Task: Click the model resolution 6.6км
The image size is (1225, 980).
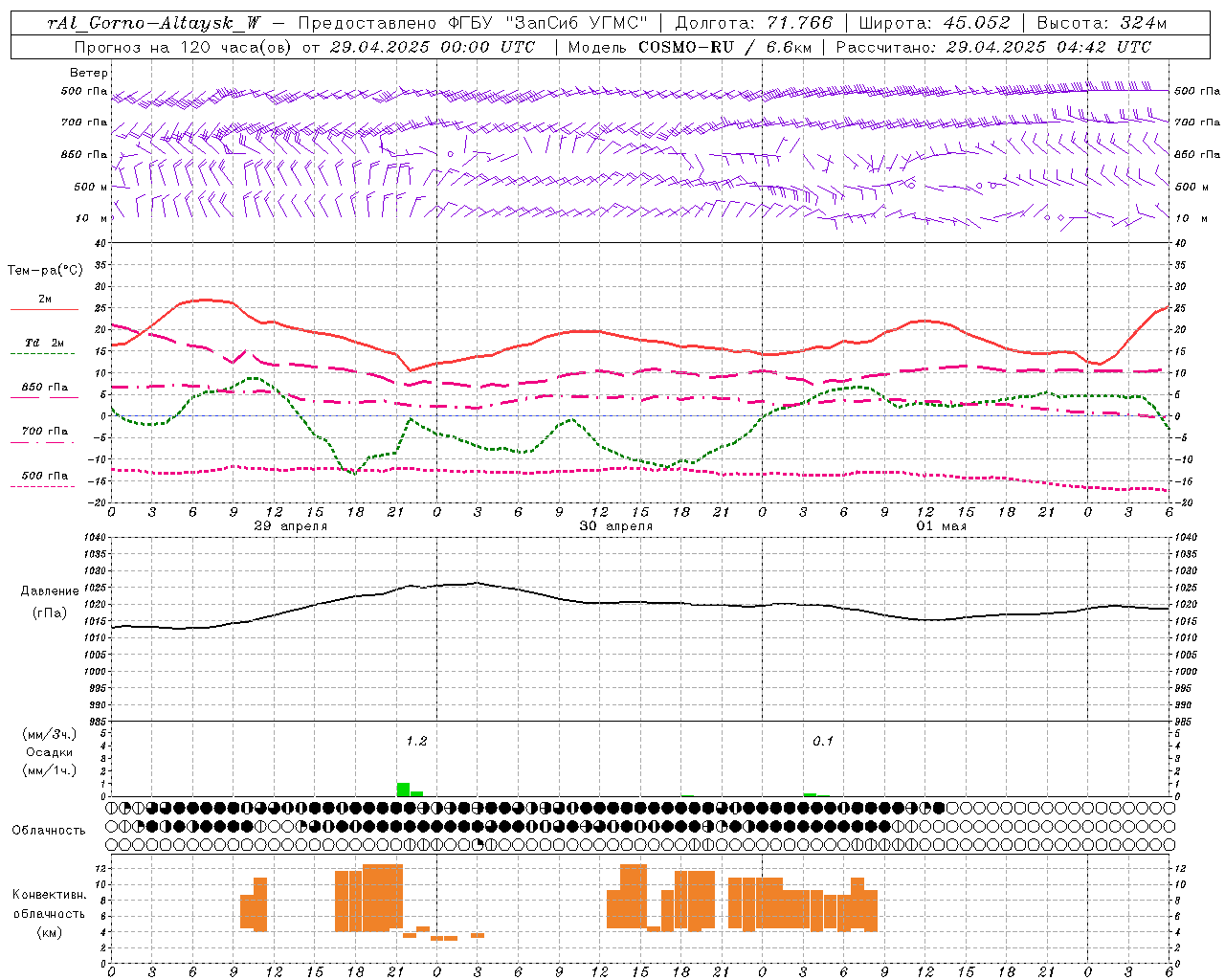Action: click(787, 47)
